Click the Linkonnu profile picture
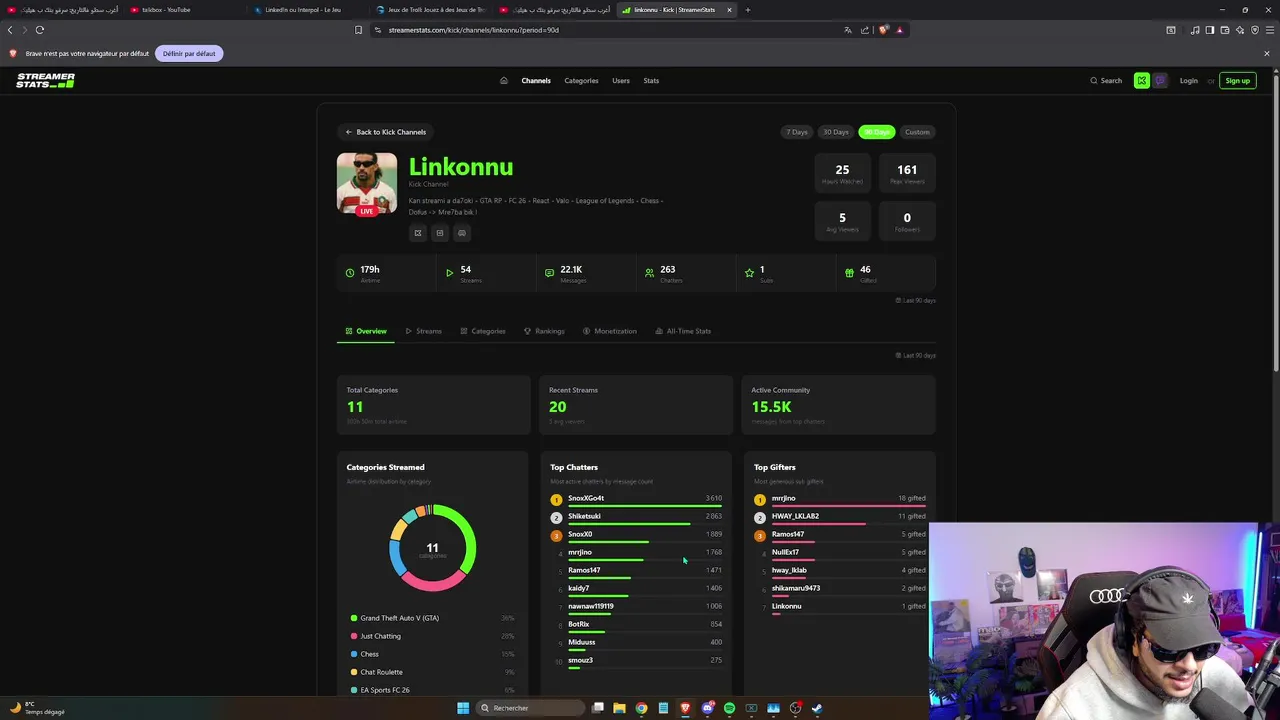Screen dimensions: 1280x720 [366, 183]
